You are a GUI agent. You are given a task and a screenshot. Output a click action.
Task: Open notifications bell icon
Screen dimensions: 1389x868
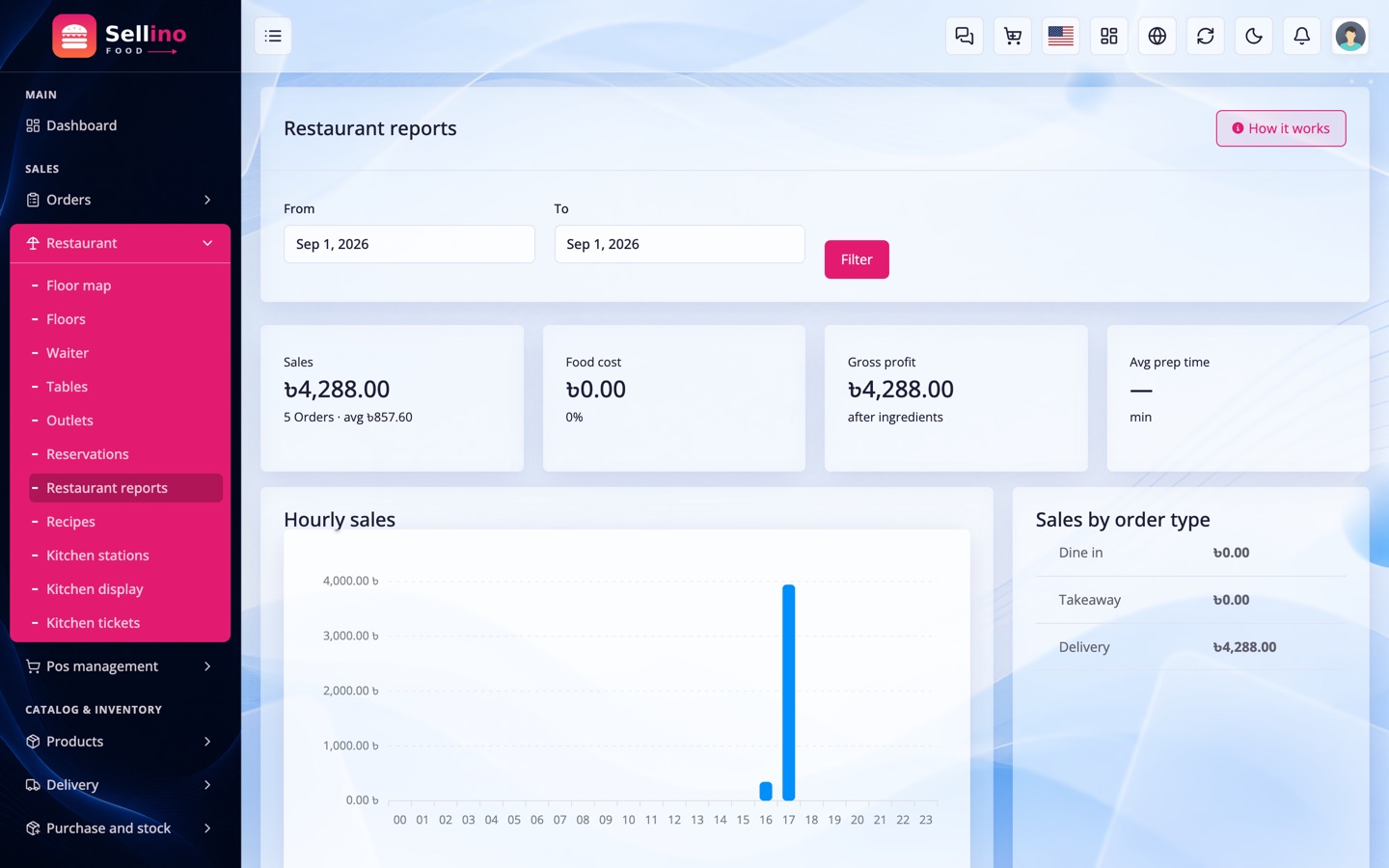pos(1302,36)
